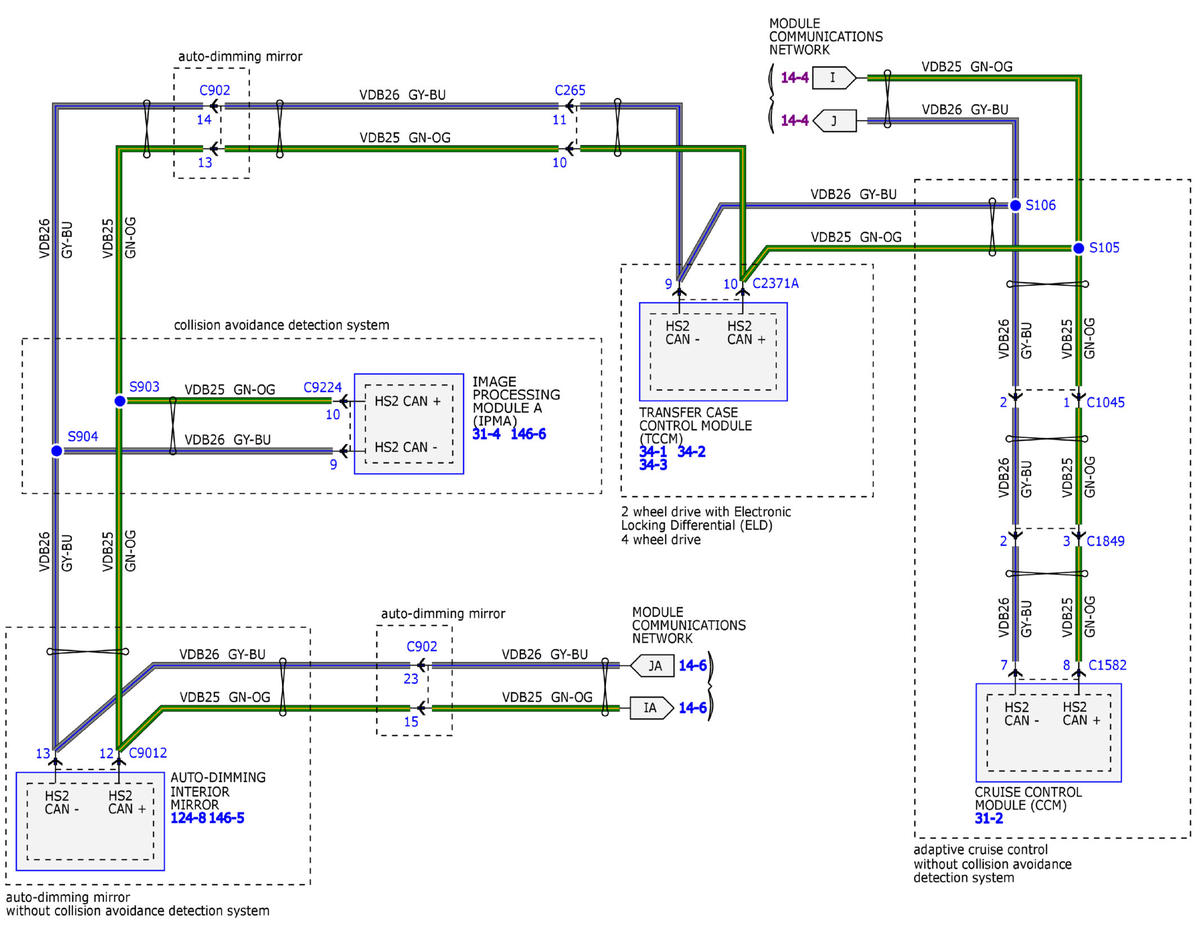Open the 14-6 reference beside connector JA
Viewport: 1200px width, 927px height.
[692, 664]
